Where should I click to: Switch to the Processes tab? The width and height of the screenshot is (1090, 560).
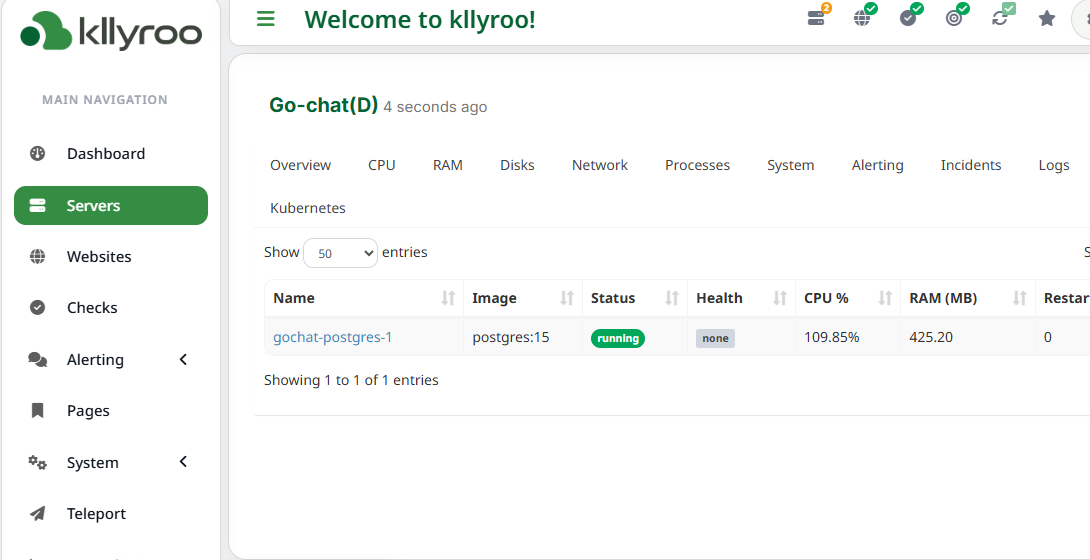pos(697,165)
